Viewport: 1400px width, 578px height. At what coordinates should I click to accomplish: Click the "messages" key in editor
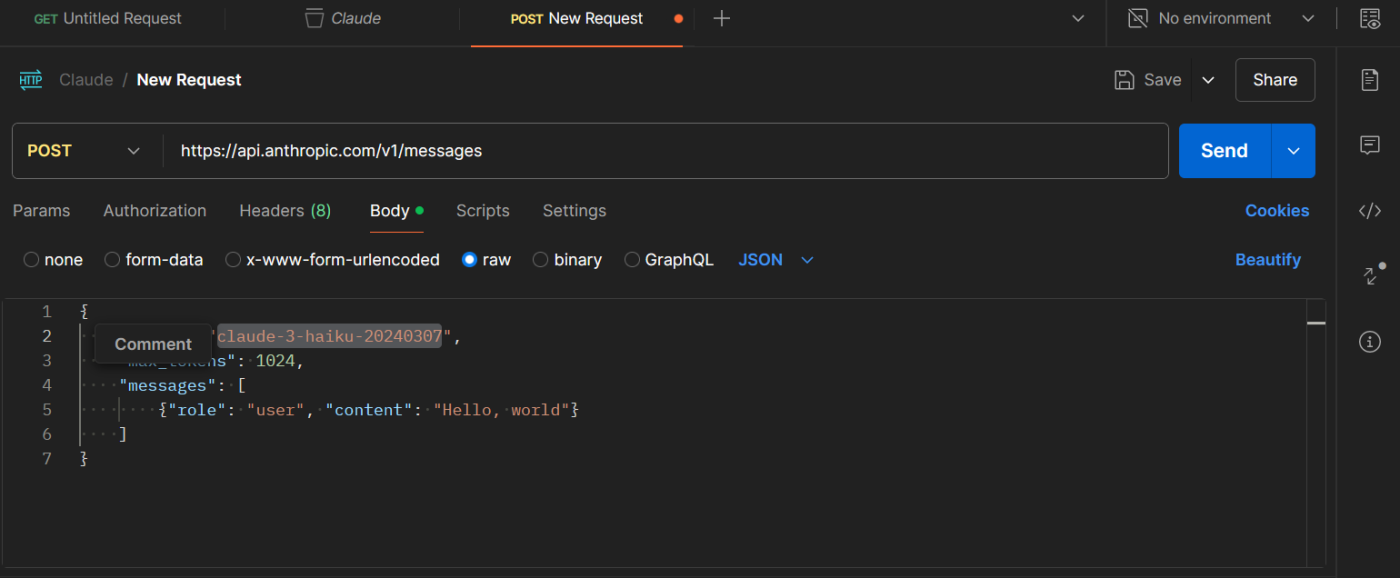pyautogui.click(x=169, y=386)
